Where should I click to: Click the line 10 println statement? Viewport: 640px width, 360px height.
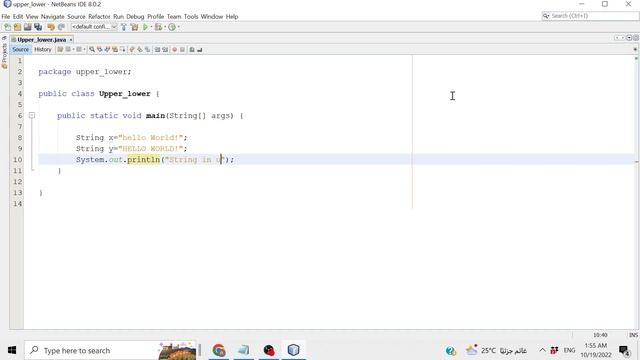(x=155, y=160)
